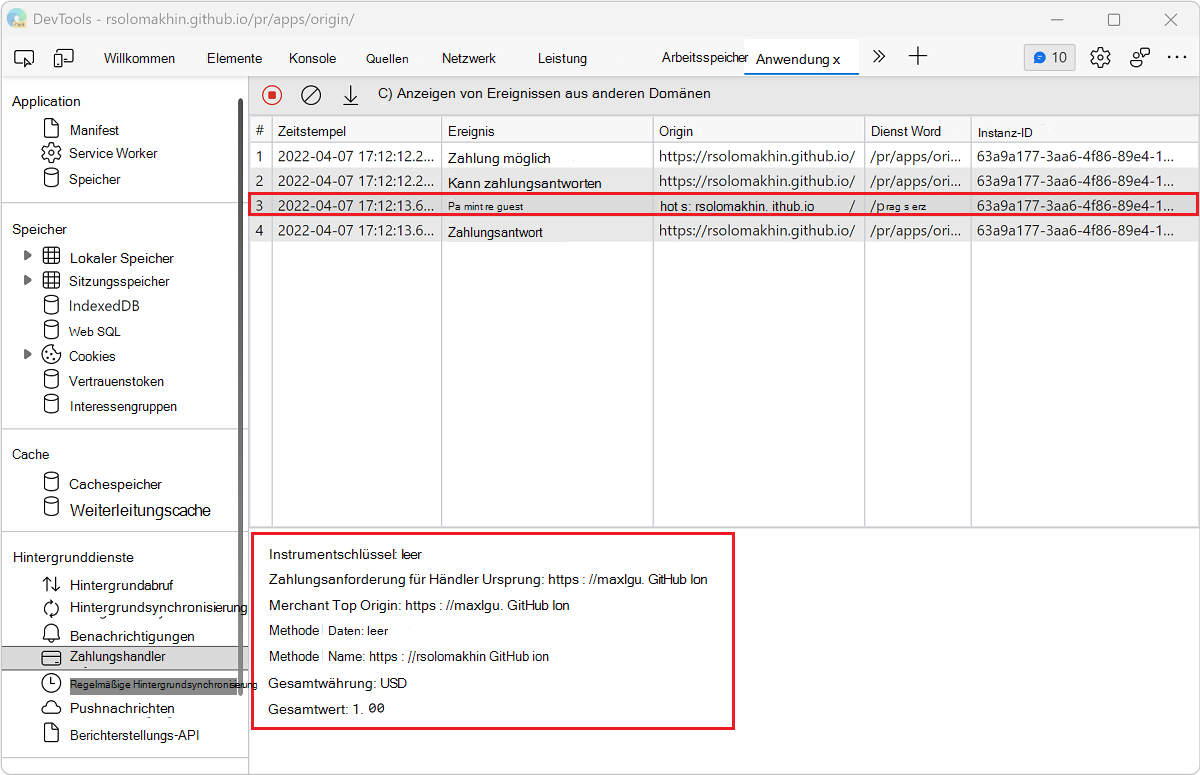Open feedback via the chat bubble icon

tap(1049, 57)
